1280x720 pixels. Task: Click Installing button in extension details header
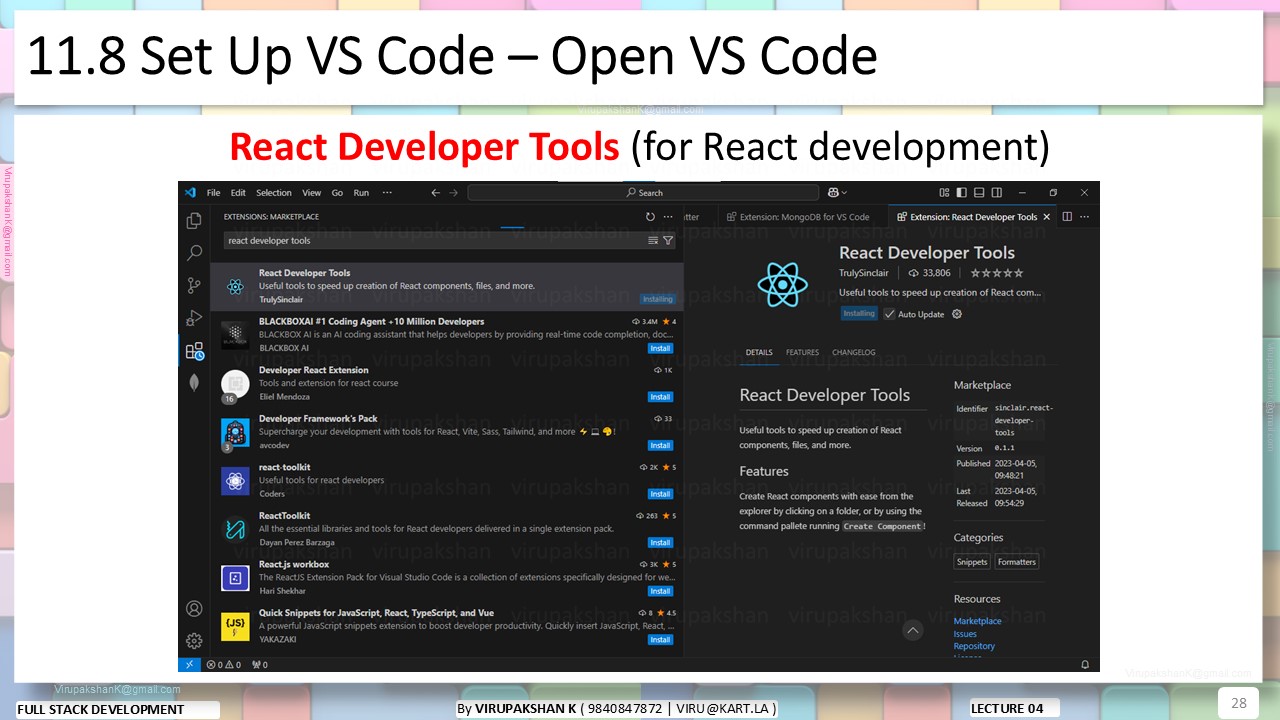point(859,313)
